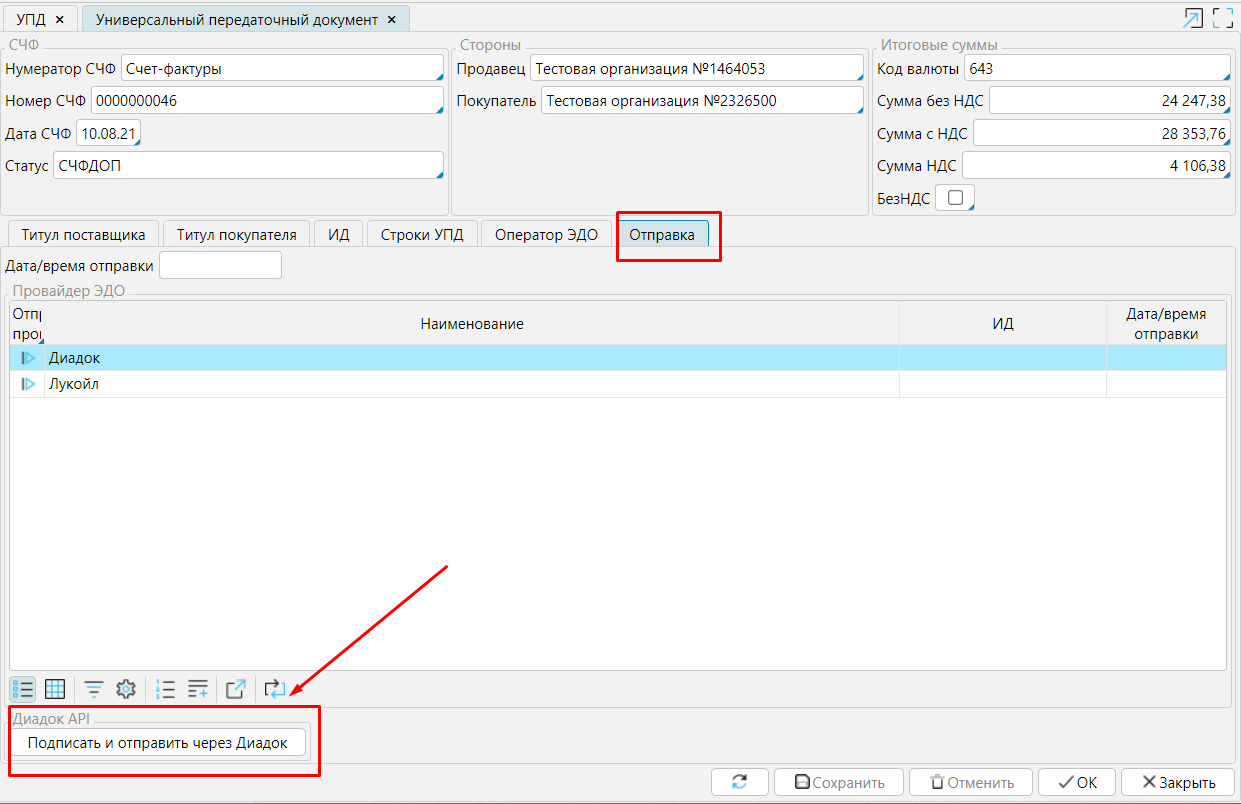Open the filter icon in grid toolbar
Image resolution: width=1241 pixels, height=804 pixels.
pyautogui.click(x=93, y=689)
